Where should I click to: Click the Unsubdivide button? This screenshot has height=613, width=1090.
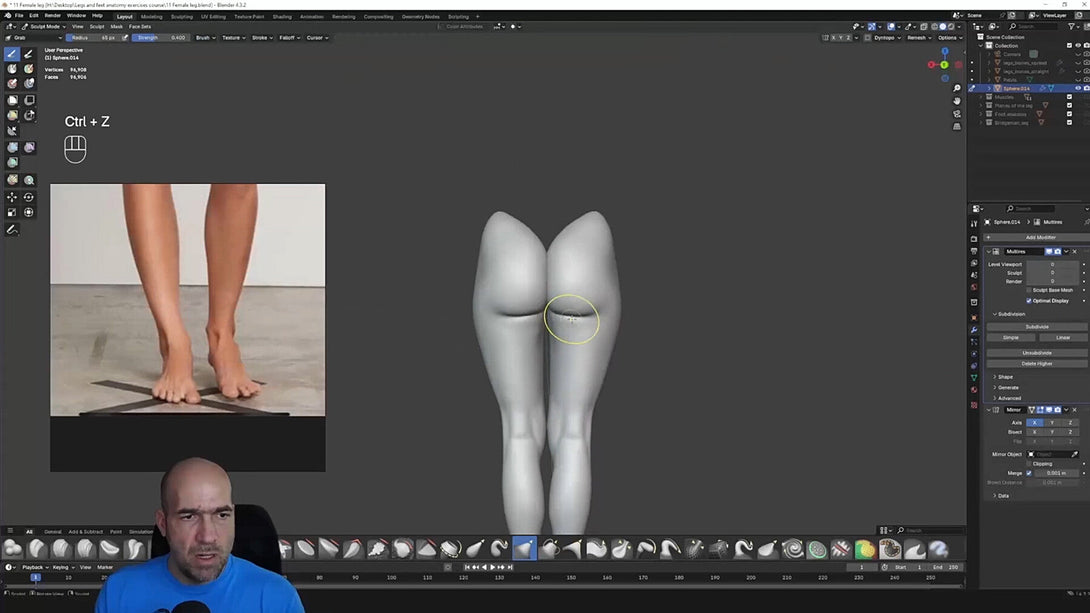[1036, 353]
